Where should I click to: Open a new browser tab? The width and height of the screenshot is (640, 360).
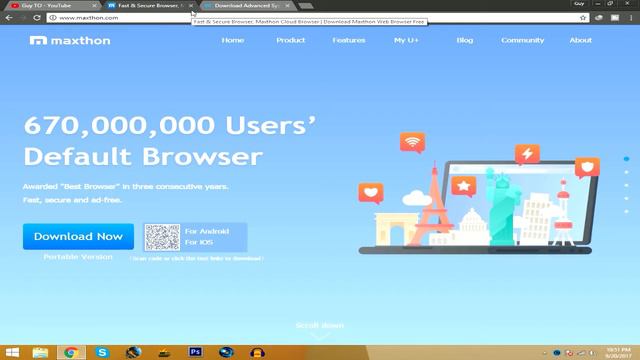306,6
